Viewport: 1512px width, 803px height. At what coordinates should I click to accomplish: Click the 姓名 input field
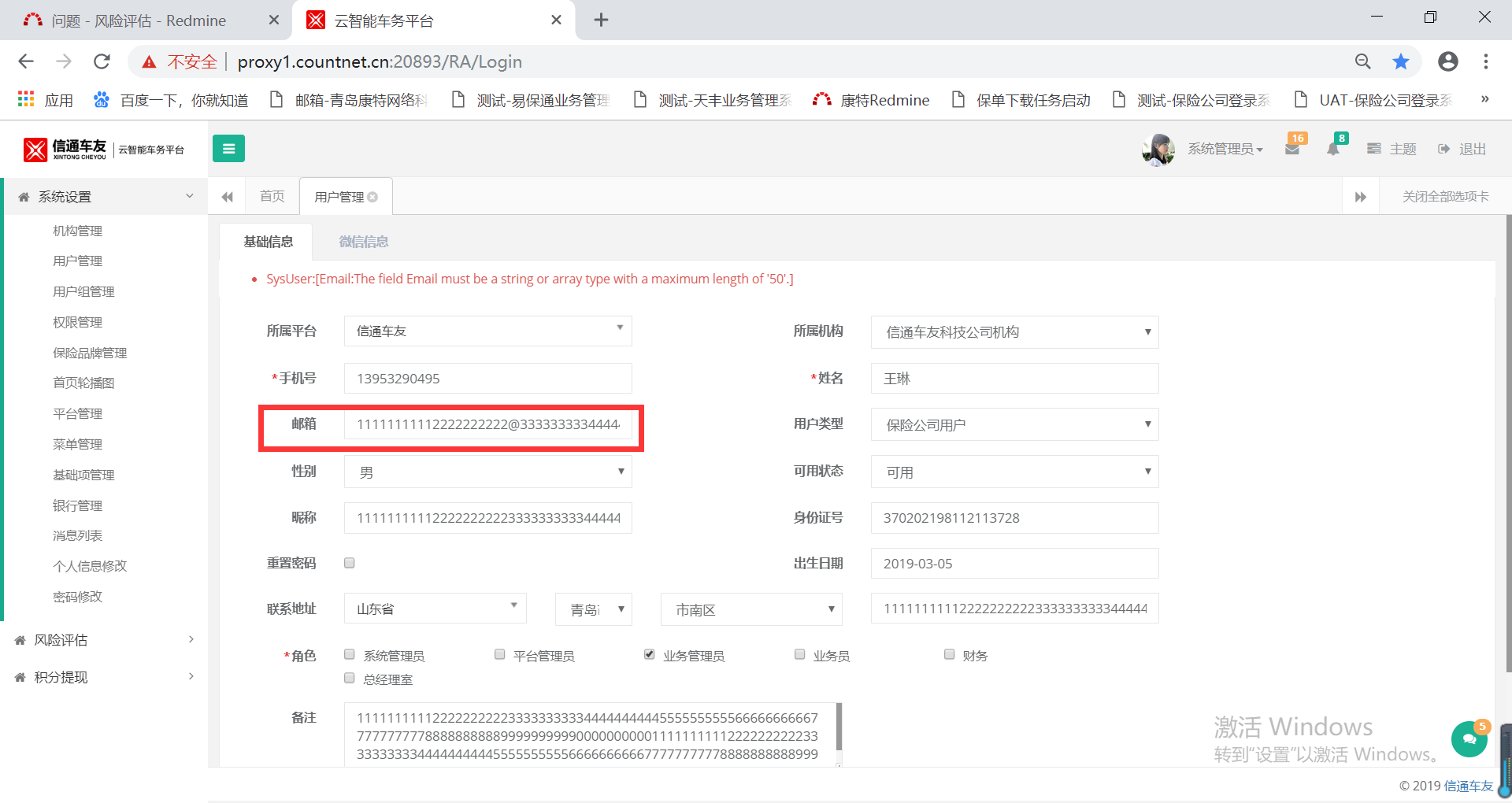point(1014,378)
